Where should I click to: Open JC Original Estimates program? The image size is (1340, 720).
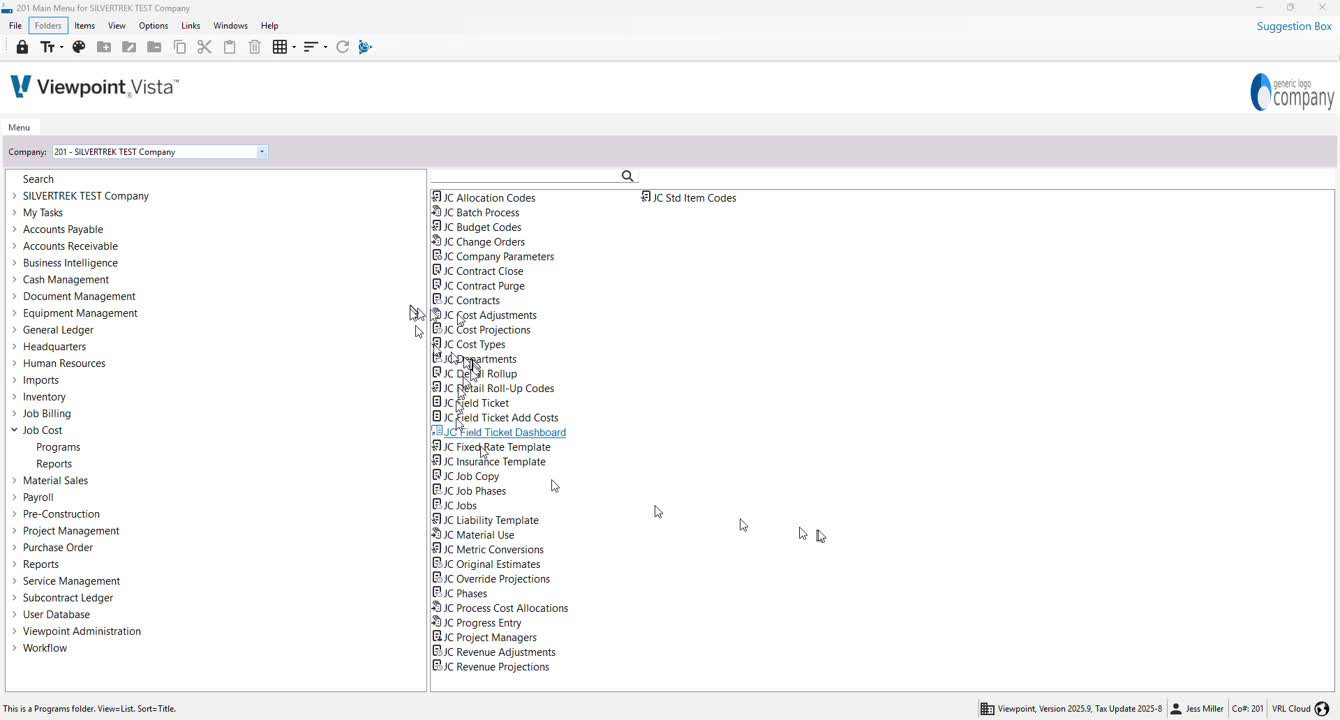click(x=492, y=564)
